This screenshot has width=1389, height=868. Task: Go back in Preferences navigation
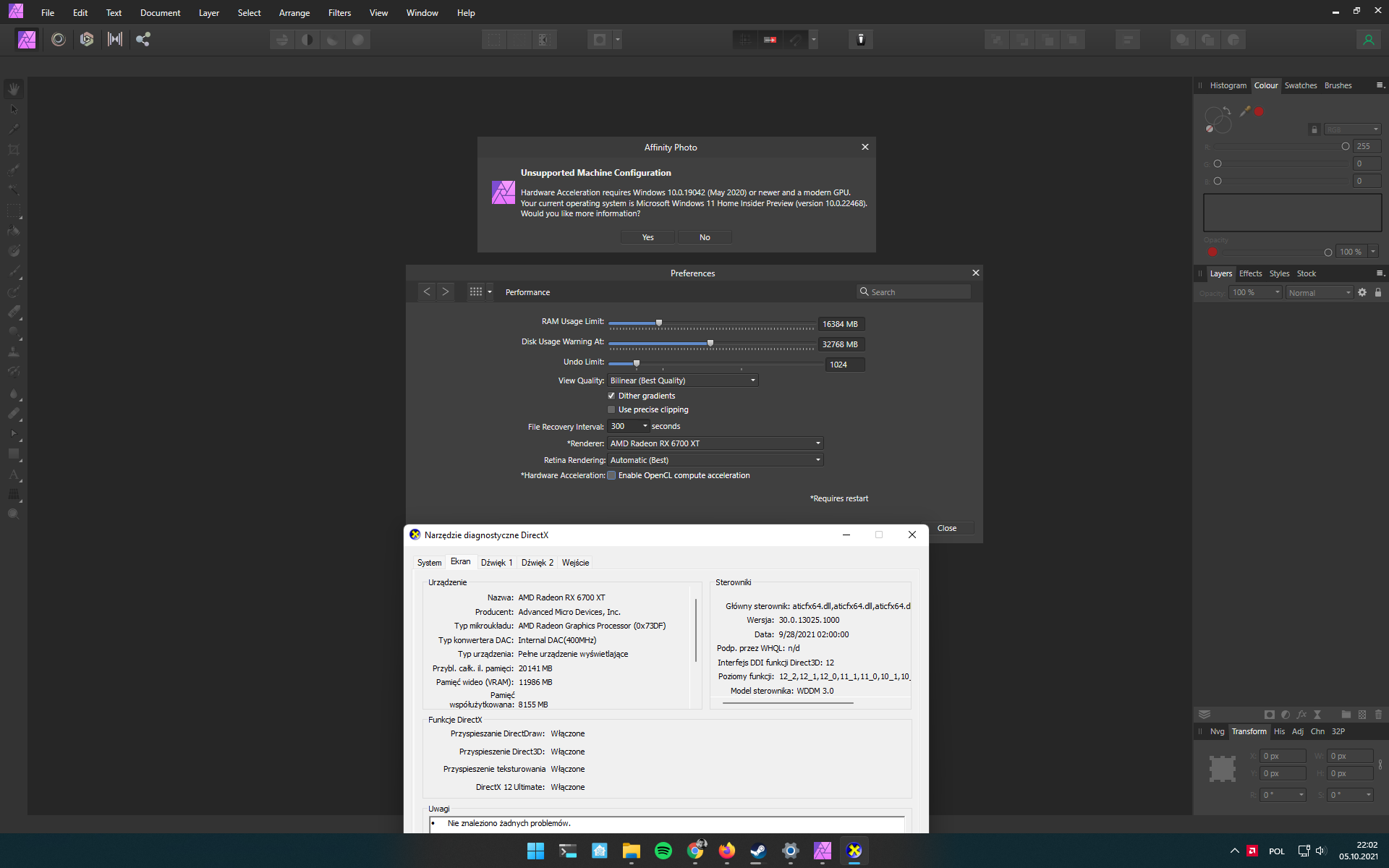tap(427, 292)
